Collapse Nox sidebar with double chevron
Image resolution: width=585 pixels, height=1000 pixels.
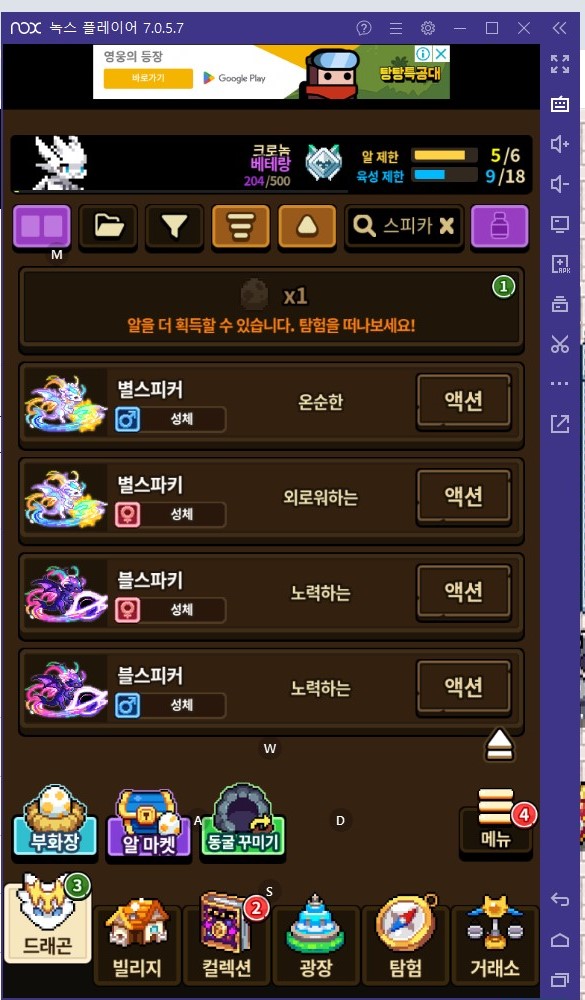point(559,27)
